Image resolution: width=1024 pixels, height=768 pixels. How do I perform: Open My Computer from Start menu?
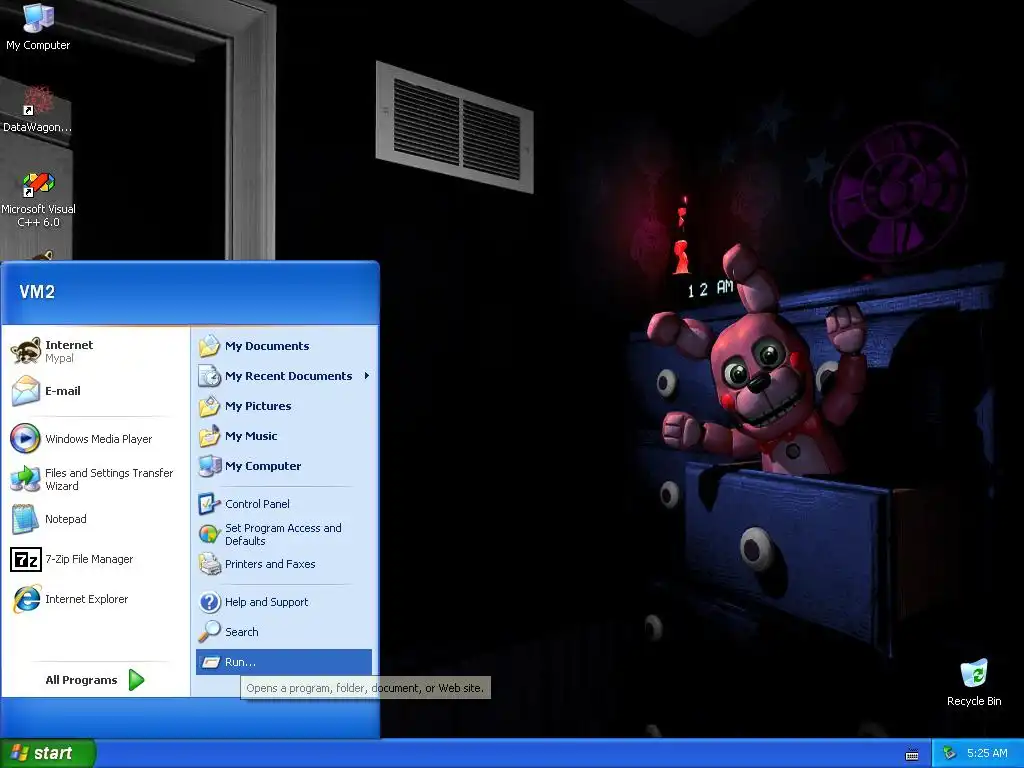tap(284, 466)
